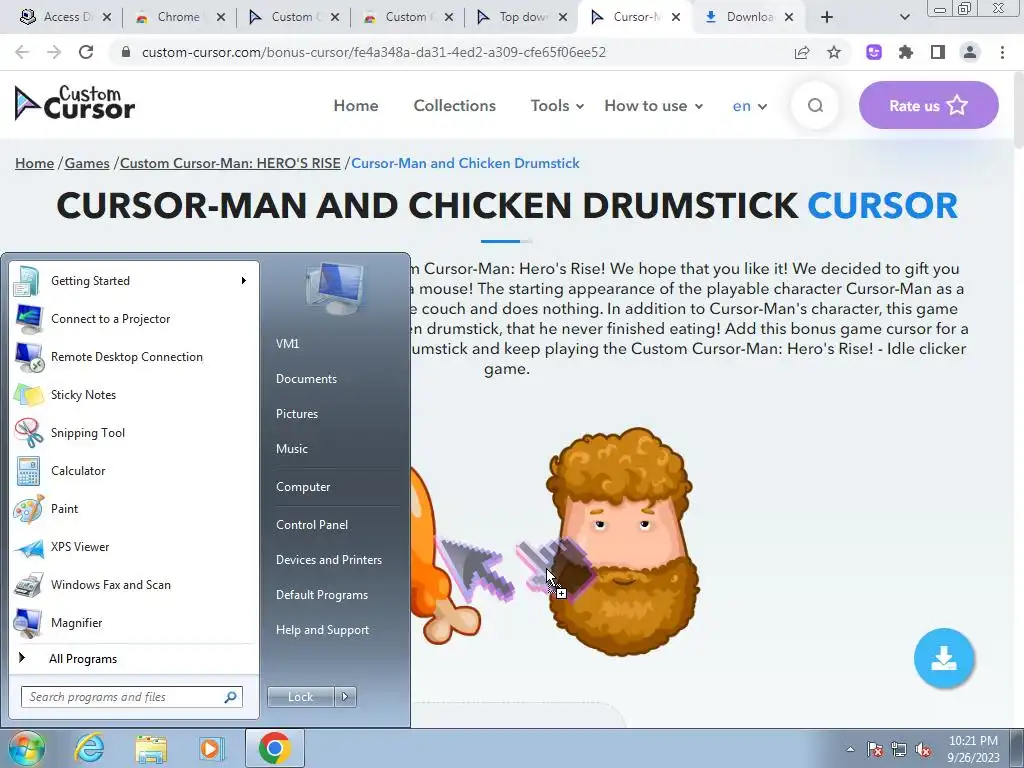Click the Start orb button
This screenshot has height=768, width=1024.
pos(26,748)
